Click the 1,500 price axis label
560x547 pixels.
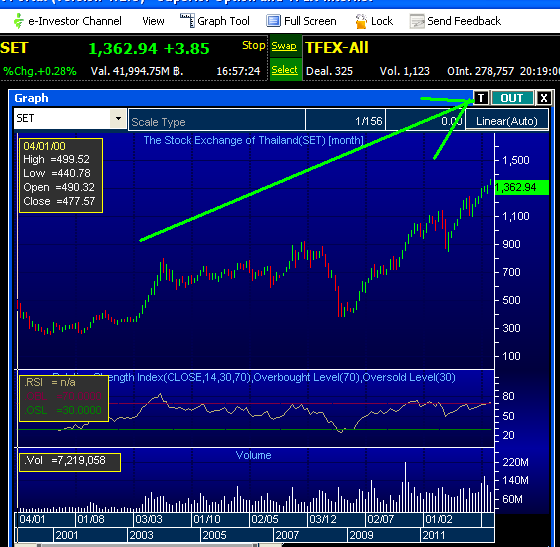tap(516, 160)
